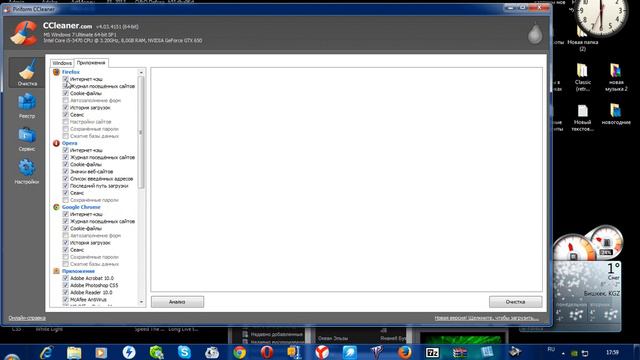Switch to the Windows tab
Image resolution: width=640 pixels, height=360 pixels.
click(62, 63)
